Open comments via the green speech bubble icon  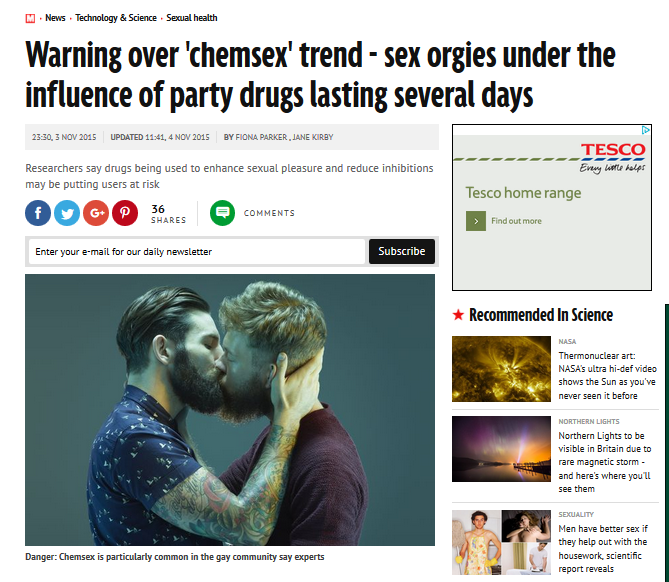[222, 213]
